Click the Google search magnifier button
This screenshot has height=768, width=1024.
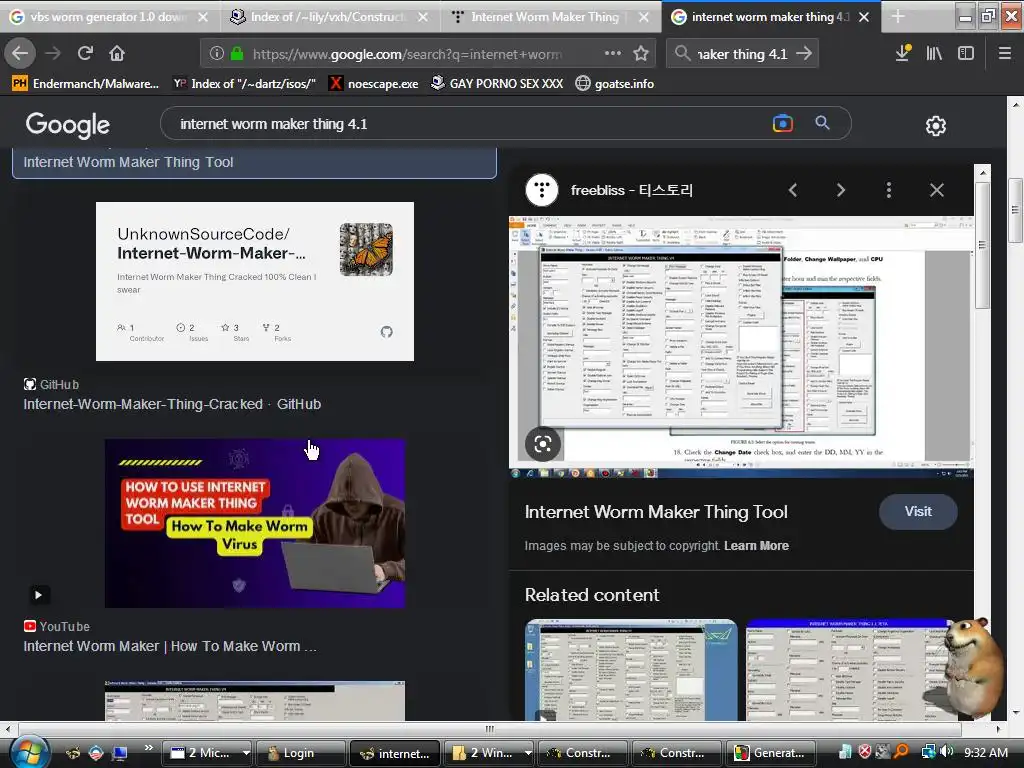pyautogui.click(x=822, y=123)
